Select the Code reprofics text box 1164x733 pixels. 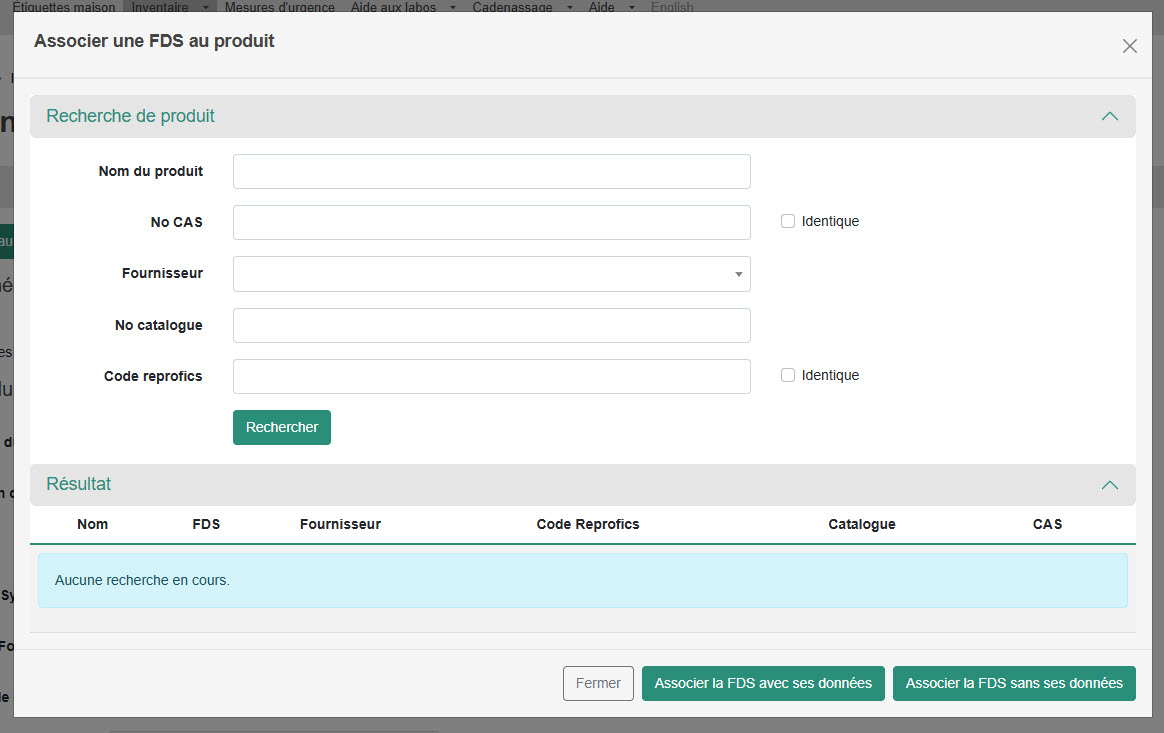(x=491, y=376)
